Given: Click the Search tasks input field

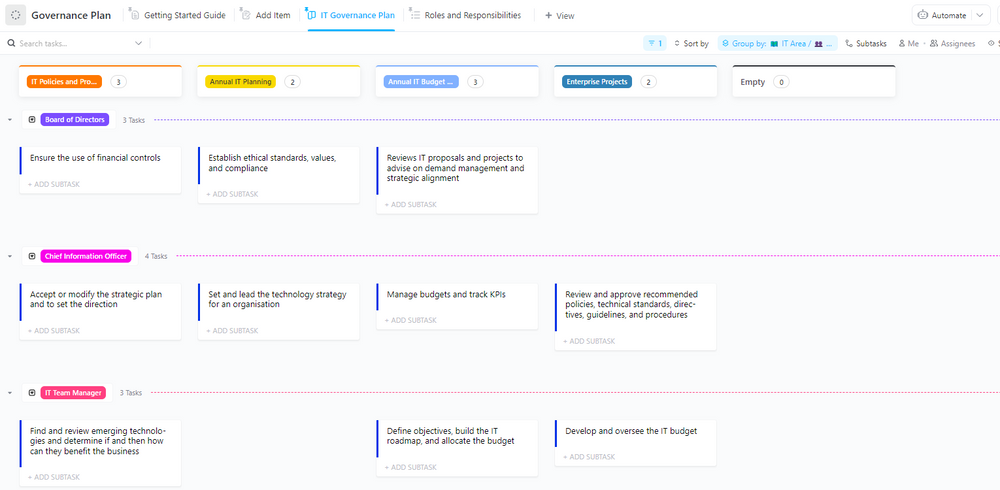Looking at the screenshot, I should (75, 44).
